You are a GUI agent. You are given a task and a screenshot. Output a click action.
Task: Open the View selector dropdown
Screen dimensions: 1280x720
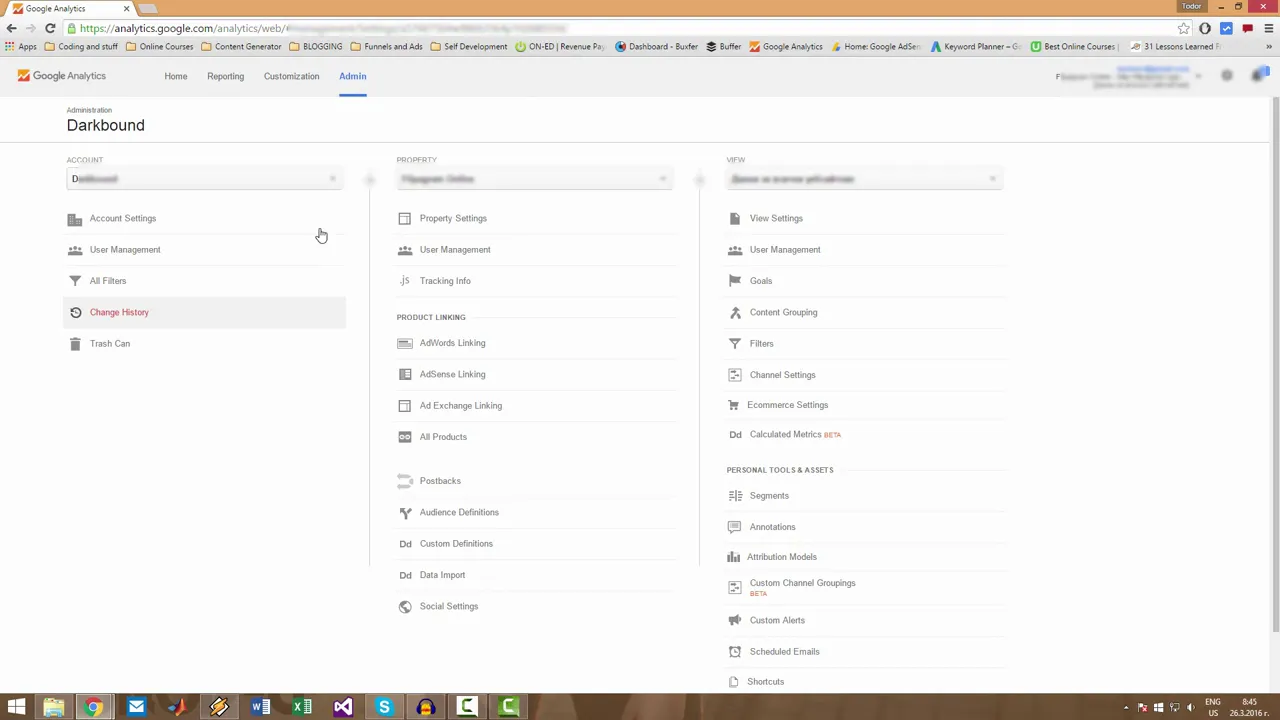click(864, 179)
